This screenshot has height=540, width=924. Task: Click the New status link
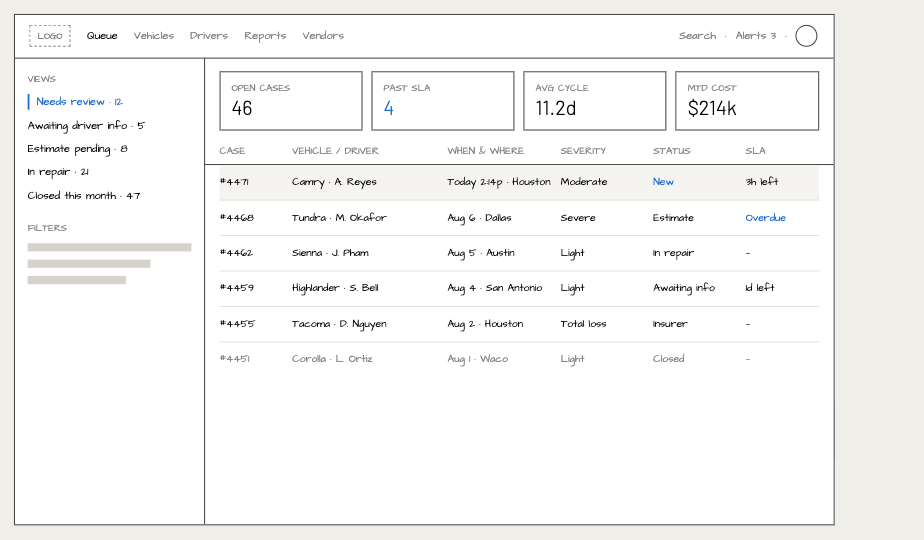[663, 182]
